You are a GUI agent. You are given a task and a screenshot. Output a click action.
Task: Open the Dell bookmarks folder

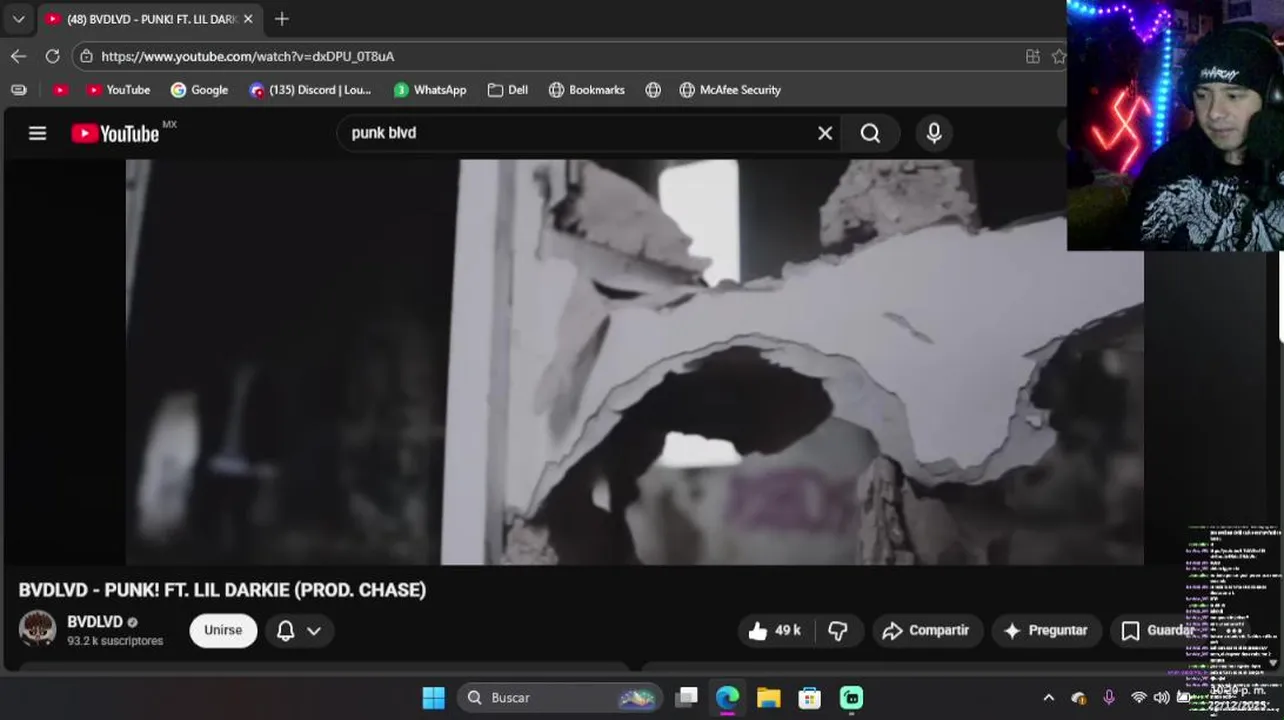[508, 90]
